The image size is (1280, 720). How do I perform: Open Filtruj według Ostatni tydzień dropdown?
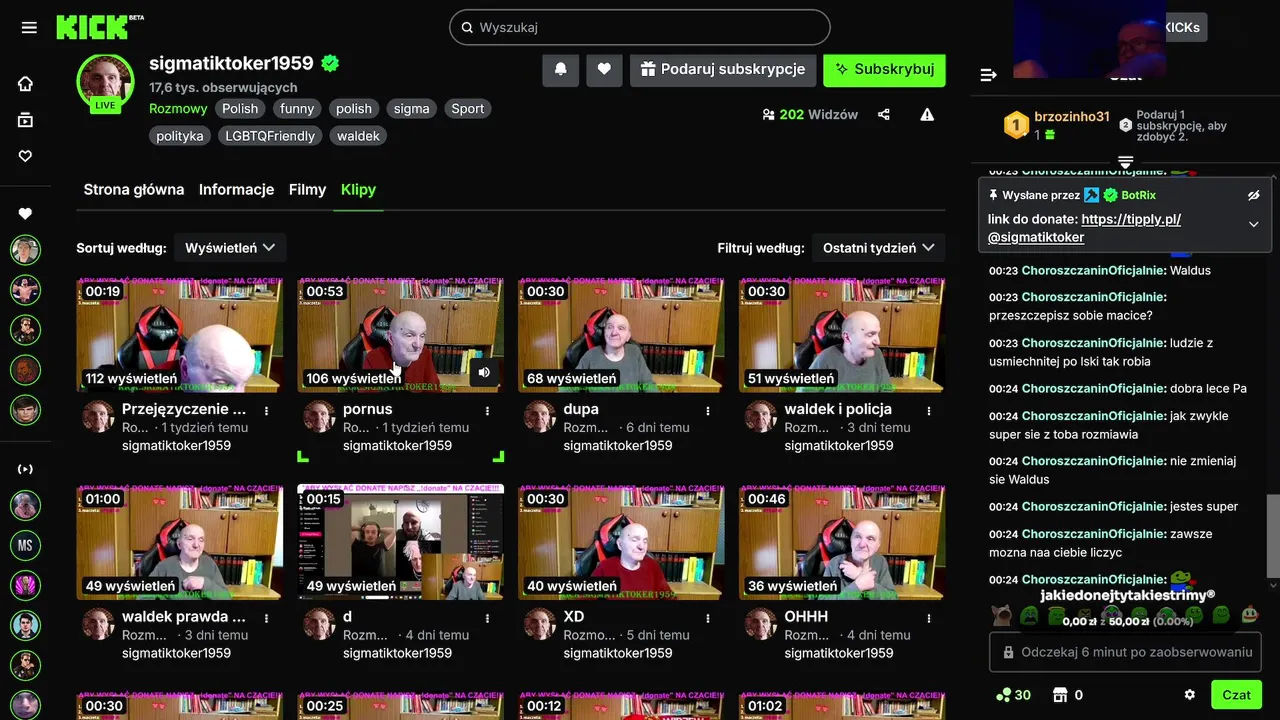878,248
